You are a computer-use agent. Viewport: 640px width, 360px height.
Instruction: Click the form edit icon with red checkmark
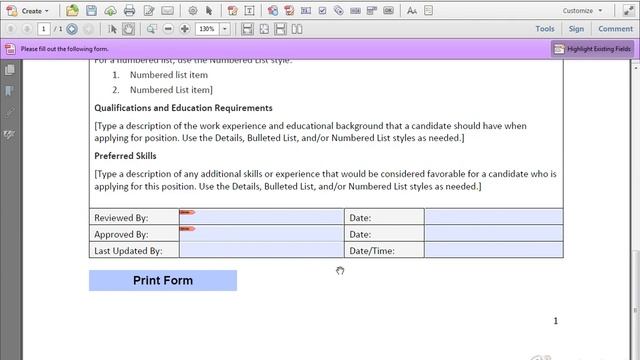(289, 11)
